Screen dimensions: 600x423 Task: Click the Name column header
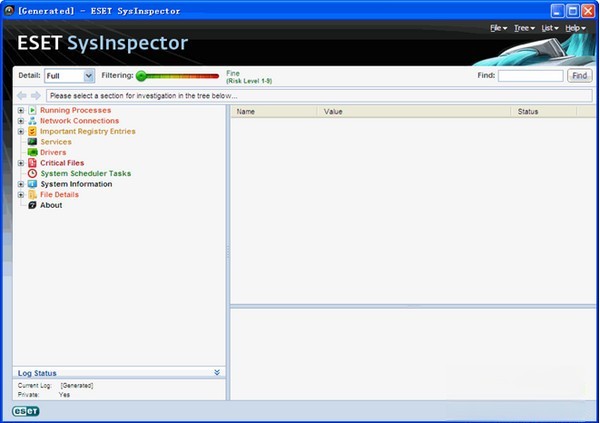pos(274,112)
